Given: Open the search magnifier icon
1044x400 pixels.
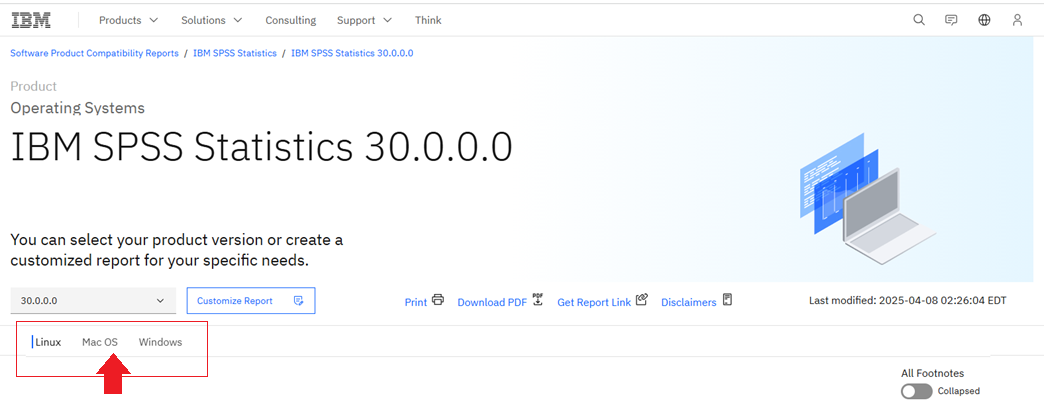Looking at the screenshot, I should coord(919,20).
